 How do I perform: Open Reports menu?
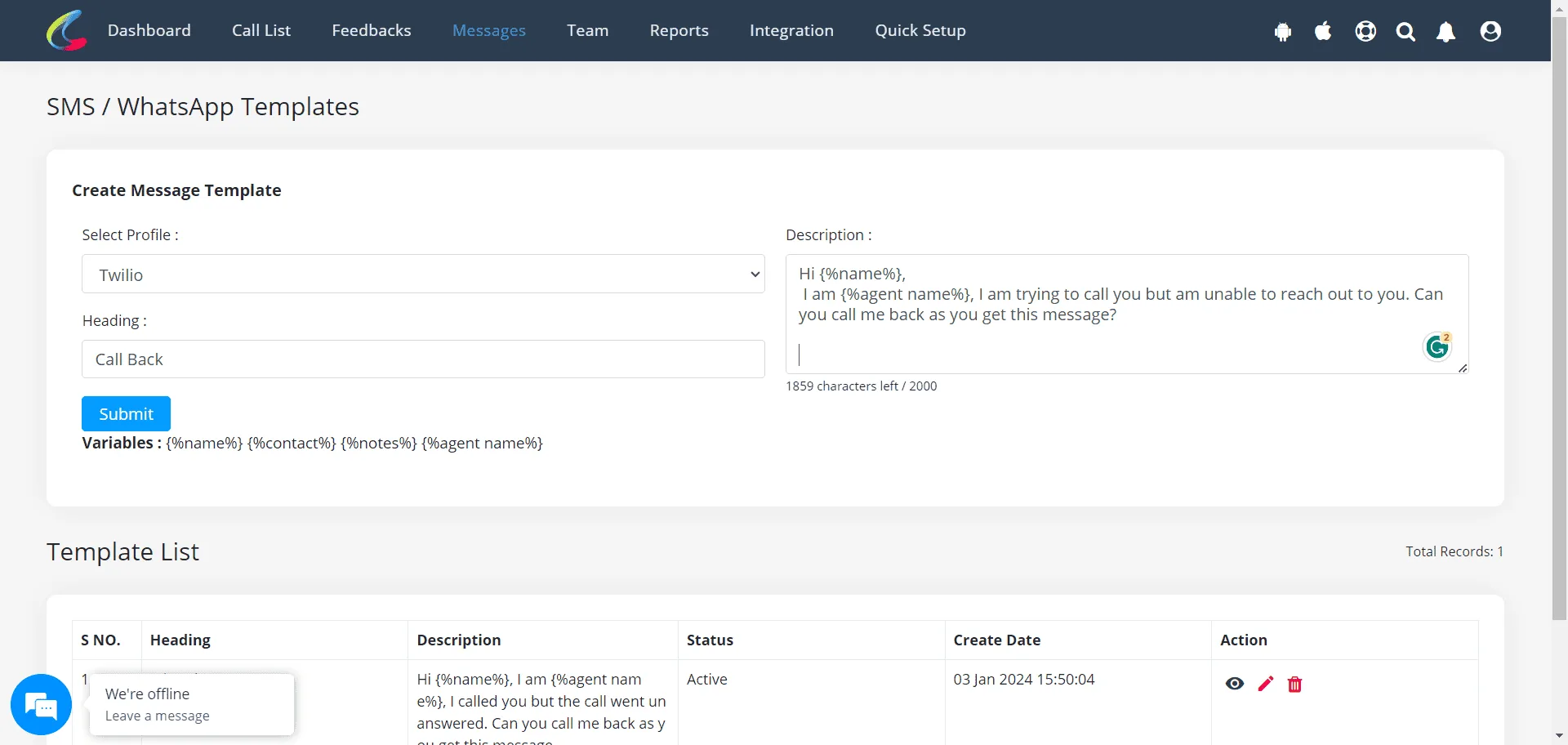click(679, 30)
